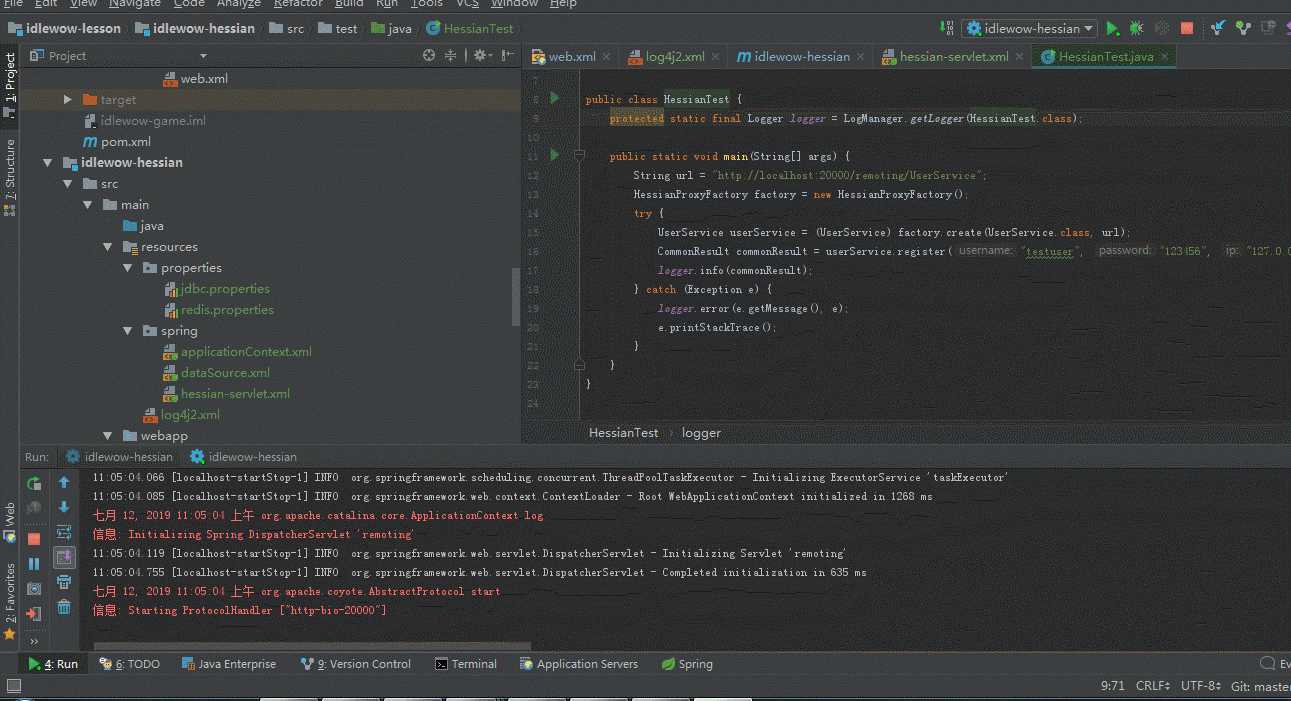Collapse the spring folder in project tree
Screen dimensions: 1291x701
128,331
